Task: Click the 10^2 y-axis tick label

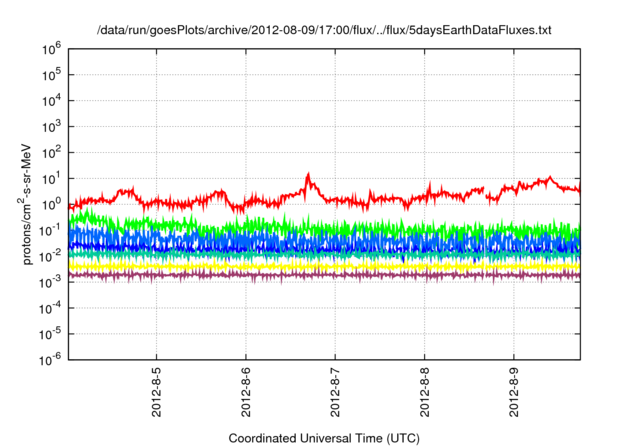Action: click(51, 153)
